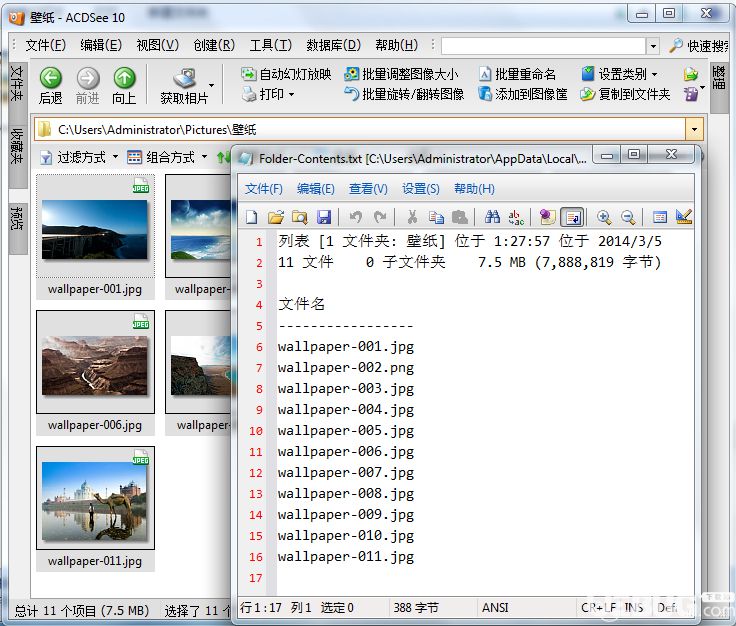This screenshot has height=626, width=736.
Task: Click the Copy icon in editor toolbar
Action: (x=436, y=217)
